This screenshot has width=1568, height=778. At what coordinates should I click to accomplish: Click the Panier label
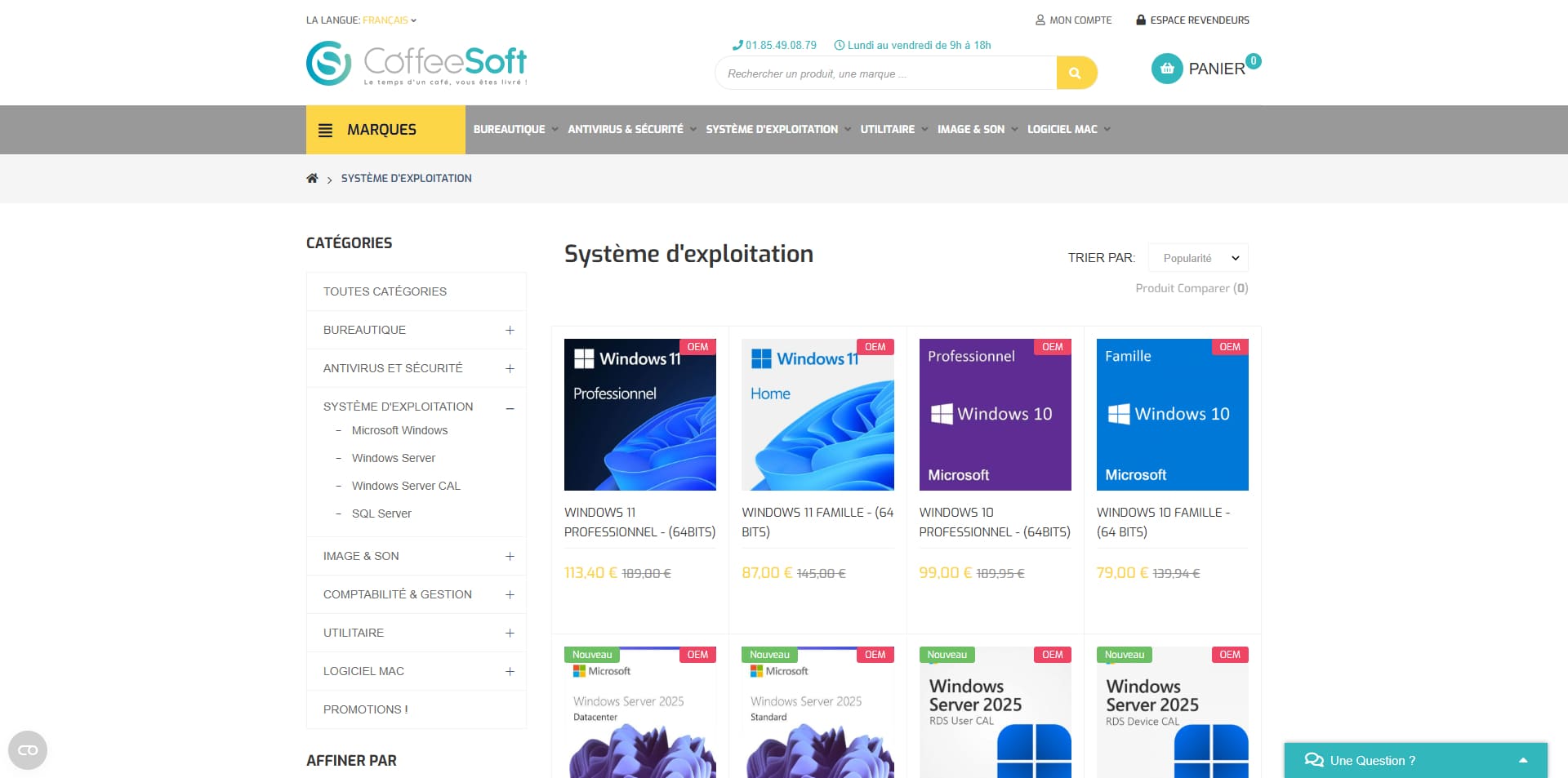tap(1216, 69)
